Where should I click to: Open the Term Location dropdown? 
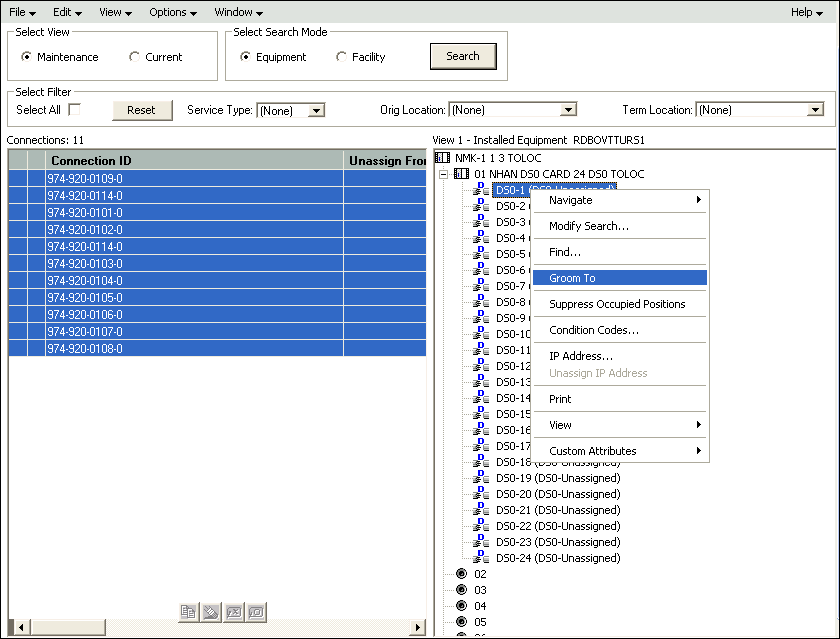(x=814, y=110)
